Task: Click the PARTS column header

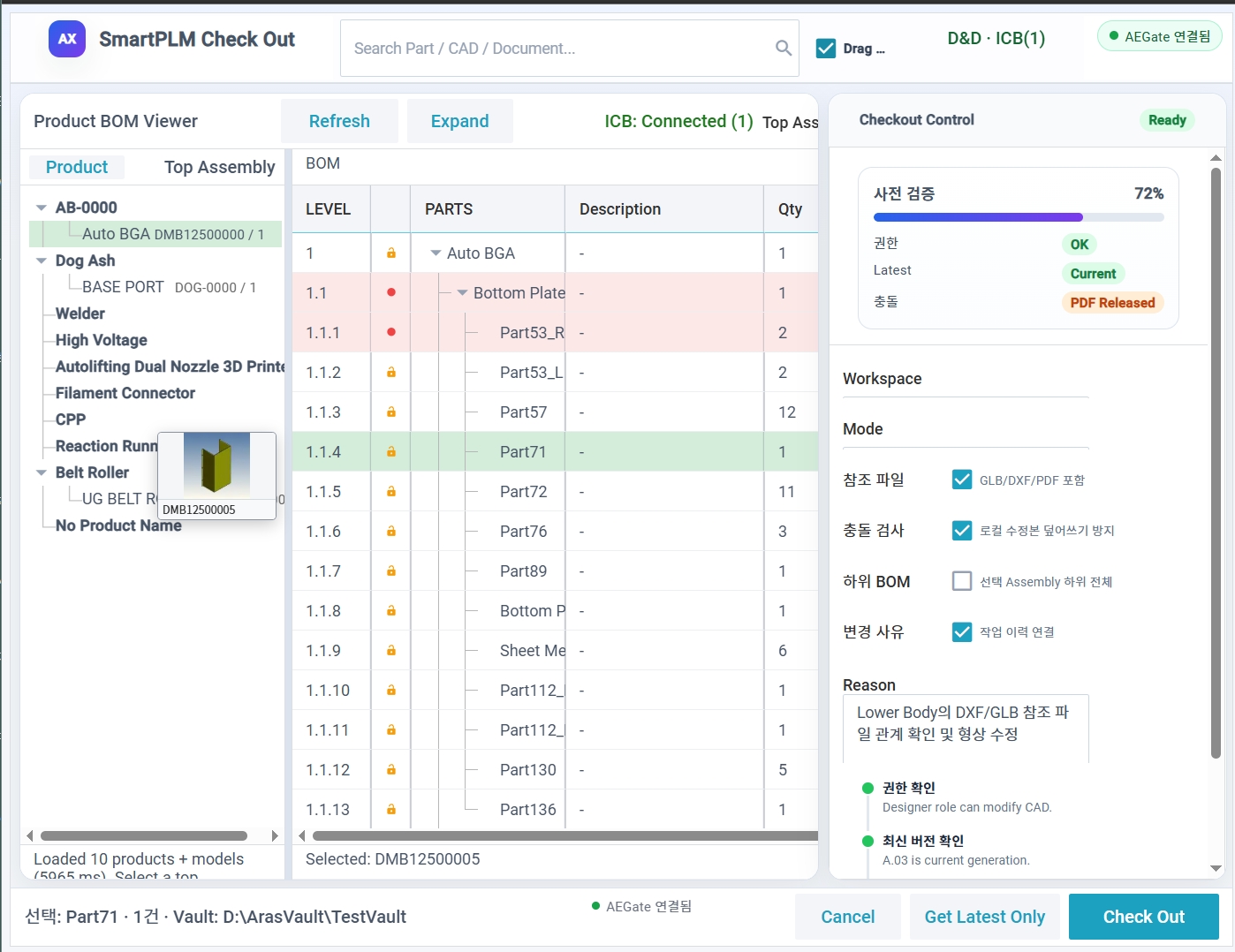Action: pos(488,209)
